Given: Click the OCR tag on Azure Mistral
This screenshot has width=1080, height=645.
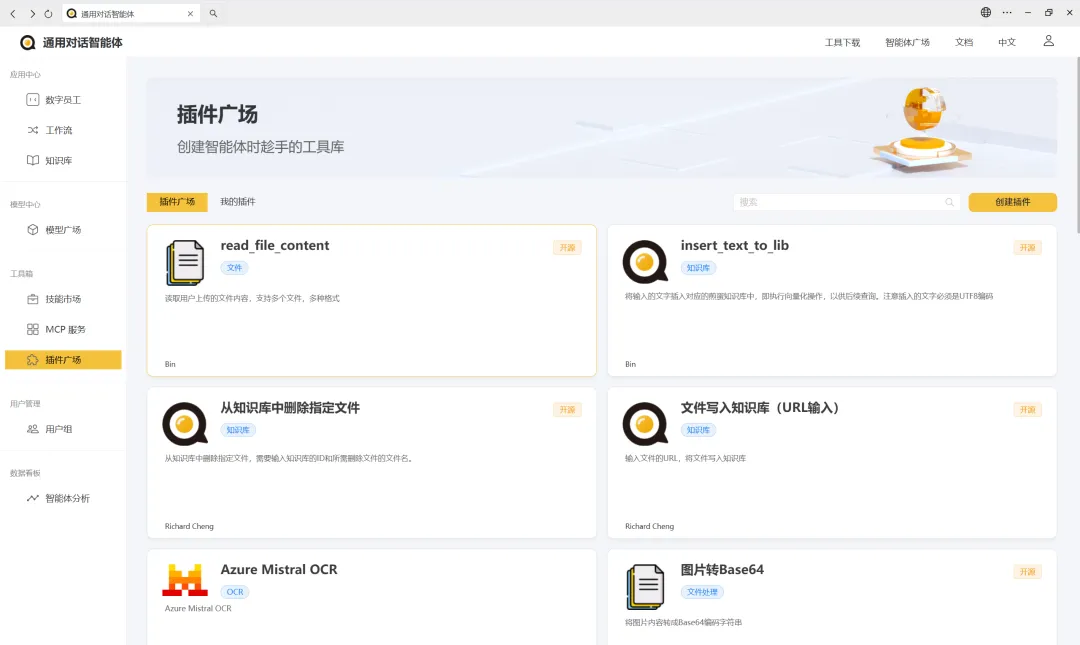Looking at the screenshot, I should pos(235,592).
